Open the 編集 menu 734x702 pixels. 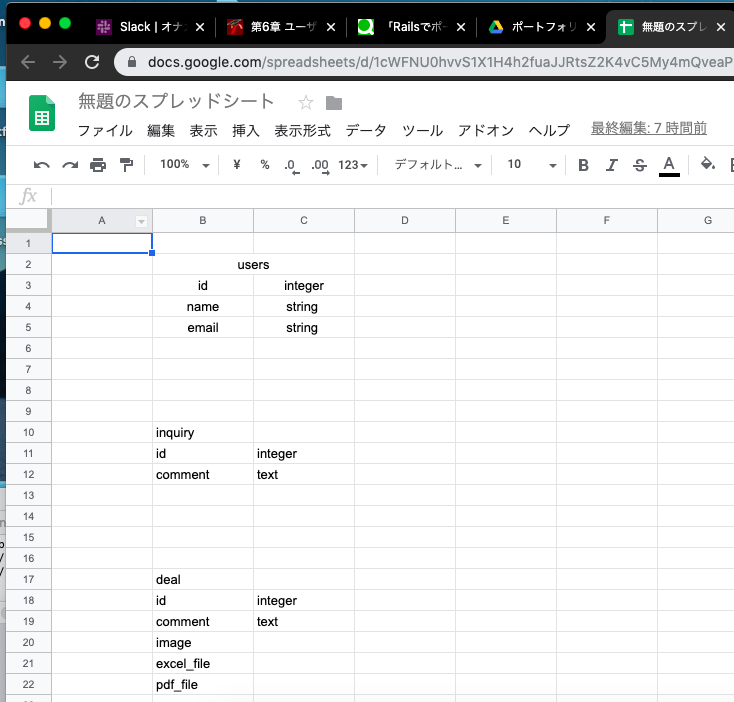tap(161, 130)
